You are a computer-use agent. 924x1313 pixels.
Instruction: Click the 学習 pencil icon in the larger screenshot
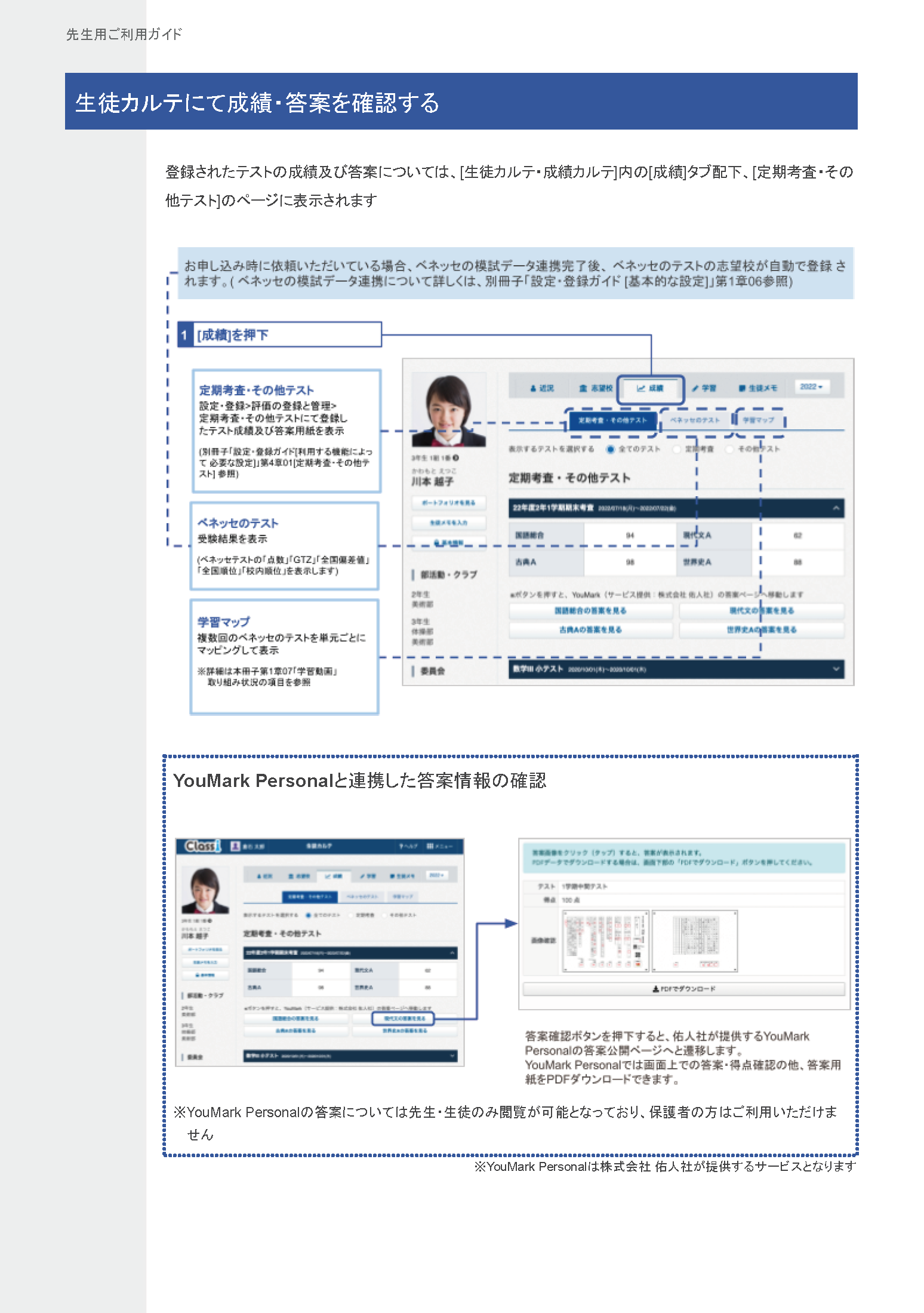pyautogui.click(x=695, y=388)
